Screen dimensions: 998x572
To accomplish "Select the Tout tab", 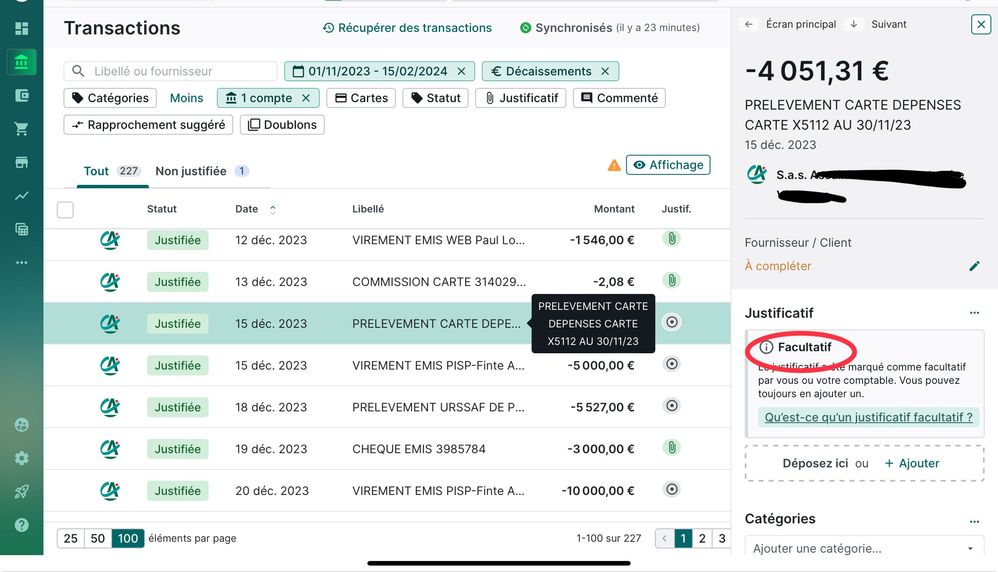I will 96,171.
